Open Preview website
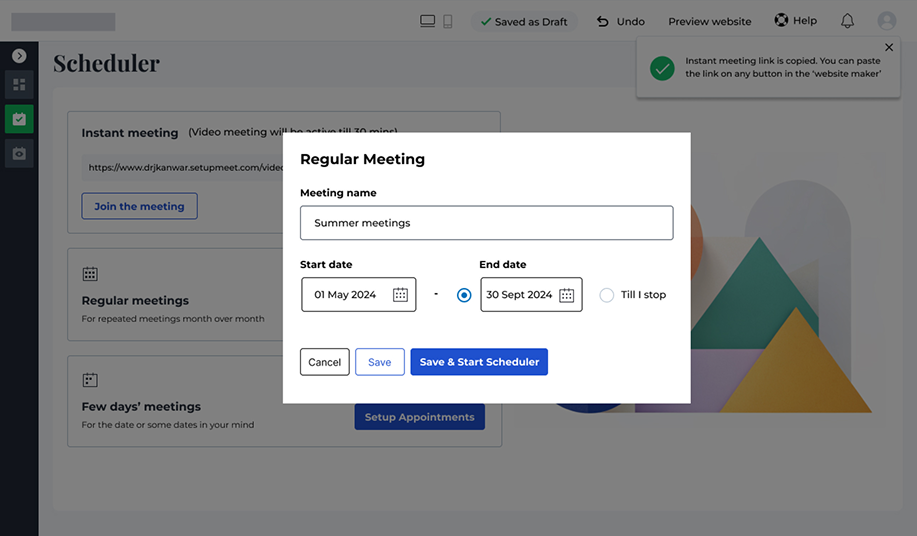Image resolution: width=917 pixels, height=536 pixels. tap(709, 21)
